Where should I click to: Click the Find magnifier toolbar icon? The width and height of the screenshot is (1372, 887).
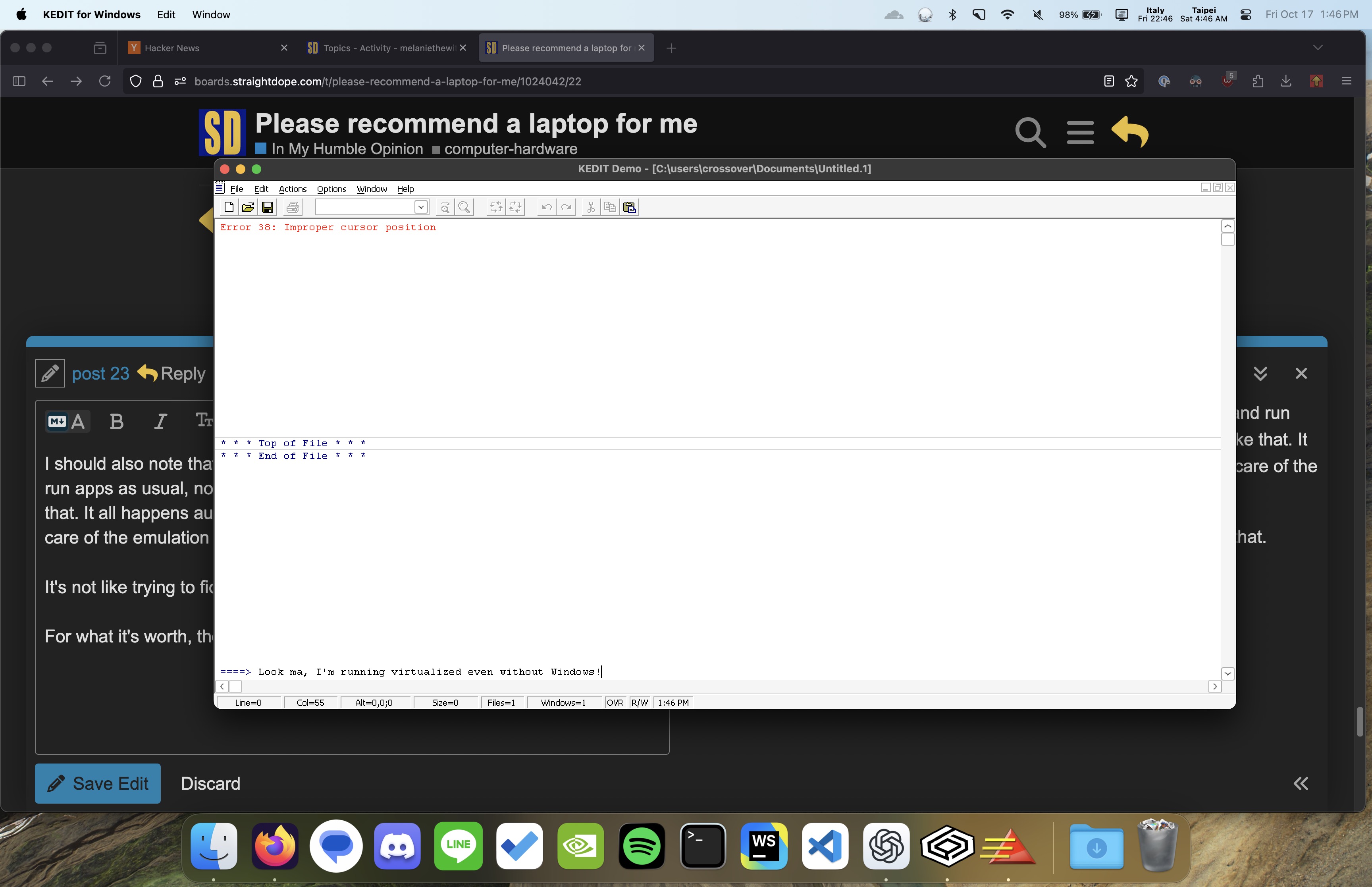[x=464, y=207]
